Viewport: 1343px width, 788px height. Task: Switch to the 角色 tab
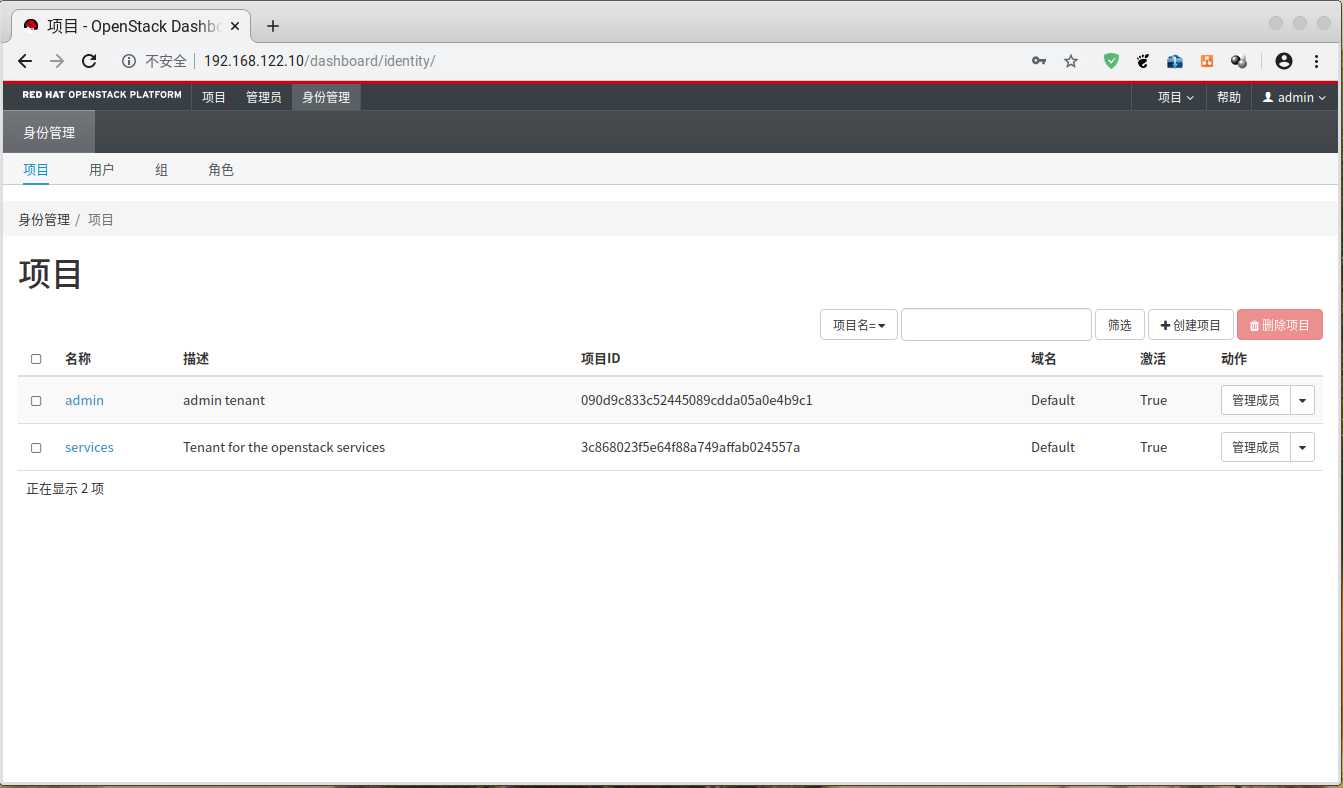[221, 170]
